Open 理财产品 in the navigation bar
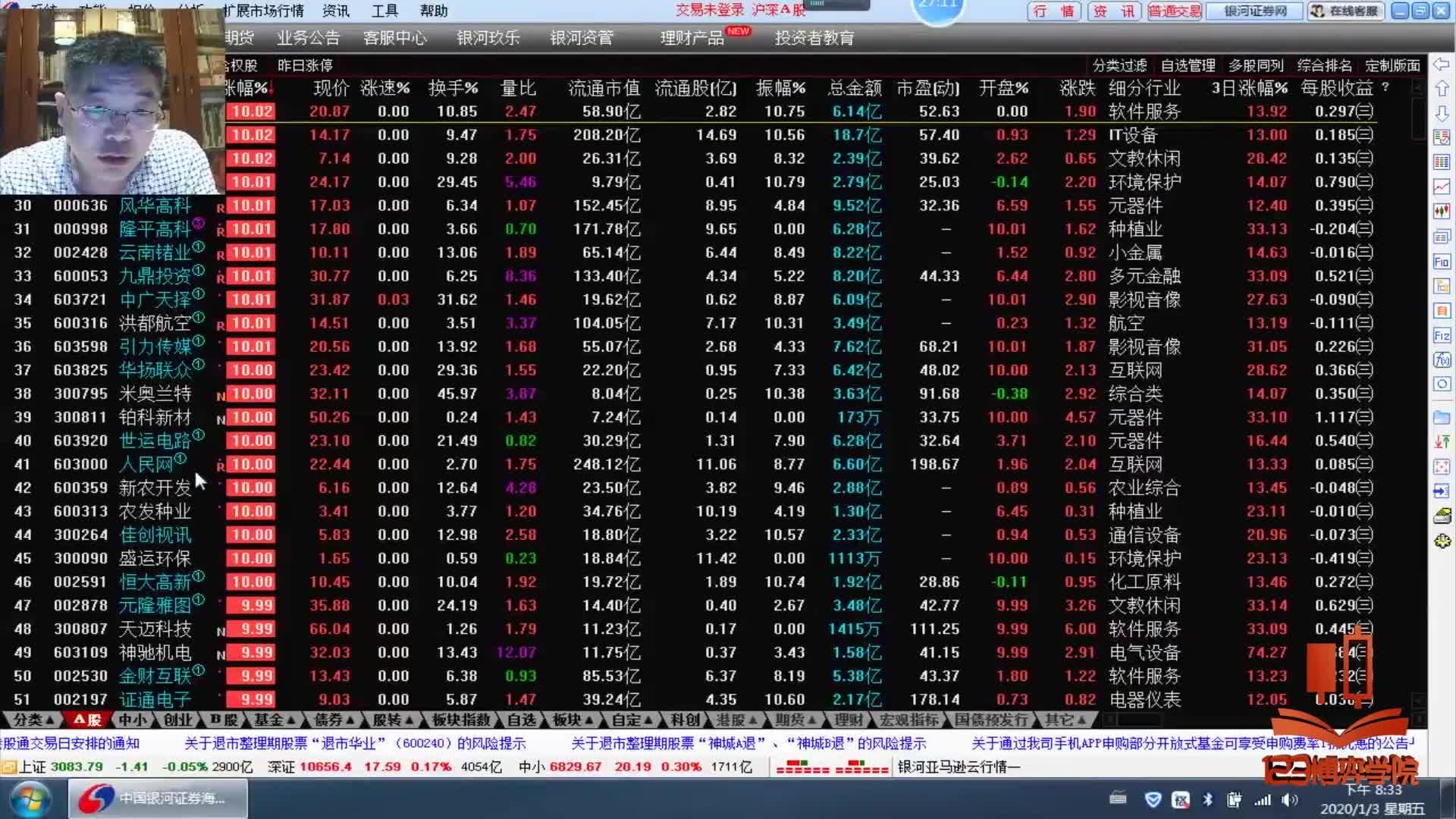Screen dimensions: 1456x819 (x=692, y=38)
